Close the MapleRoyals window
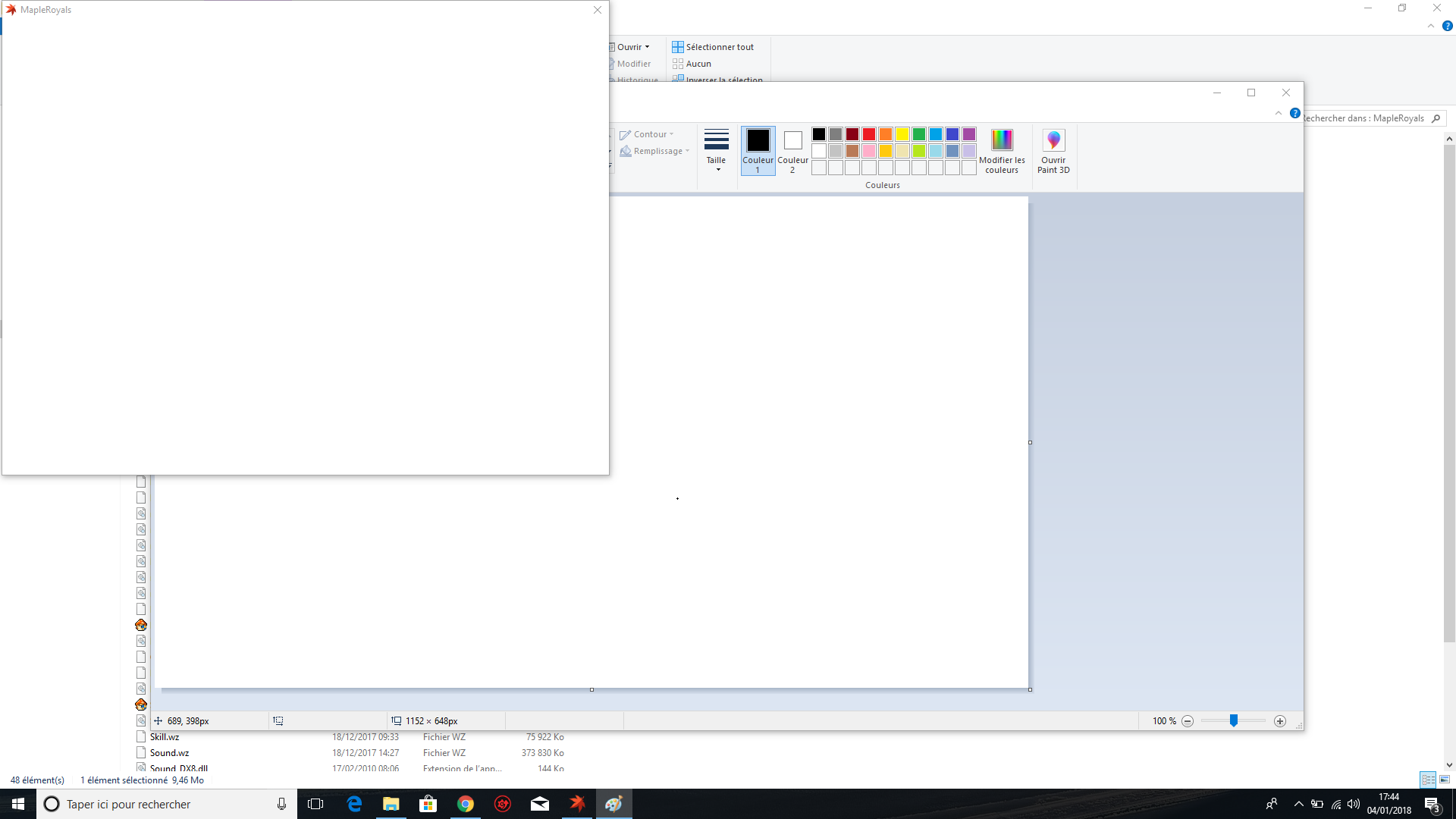This screenshot has height=819, width=1456. click(x=598, y=10)
